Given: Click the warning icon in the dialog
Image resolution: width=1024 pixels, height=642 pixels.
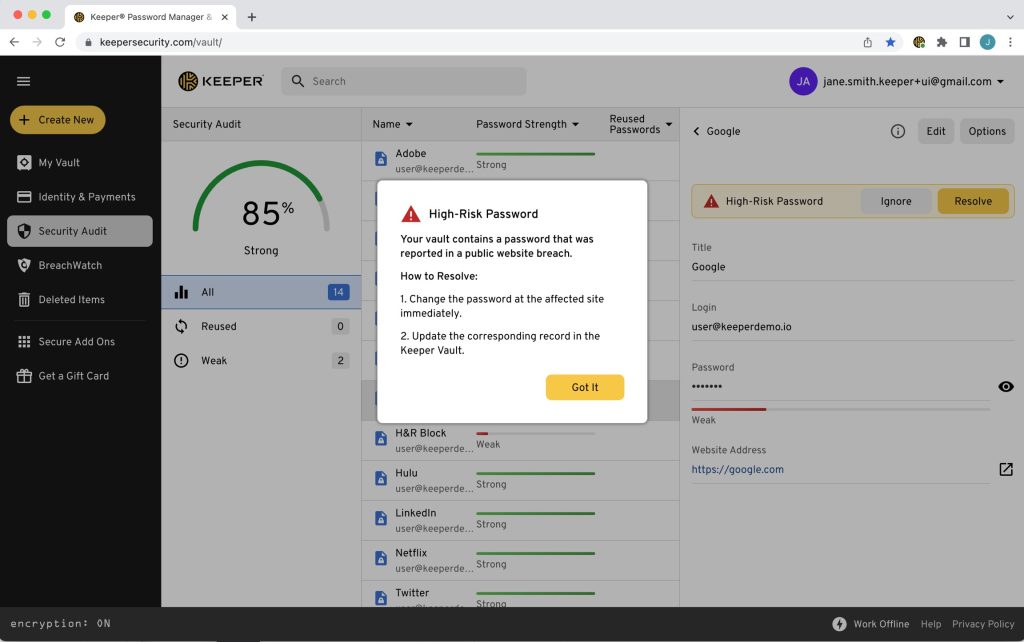Looking at the screenshot, I should [410, 214].
